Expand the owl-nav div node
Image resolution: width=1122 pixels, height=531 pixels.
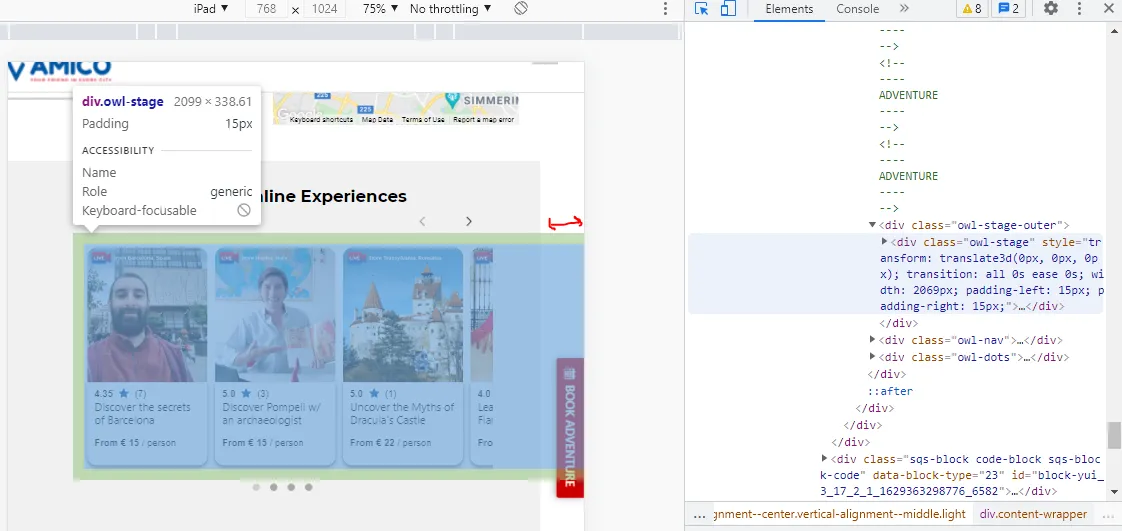(872, 340)
